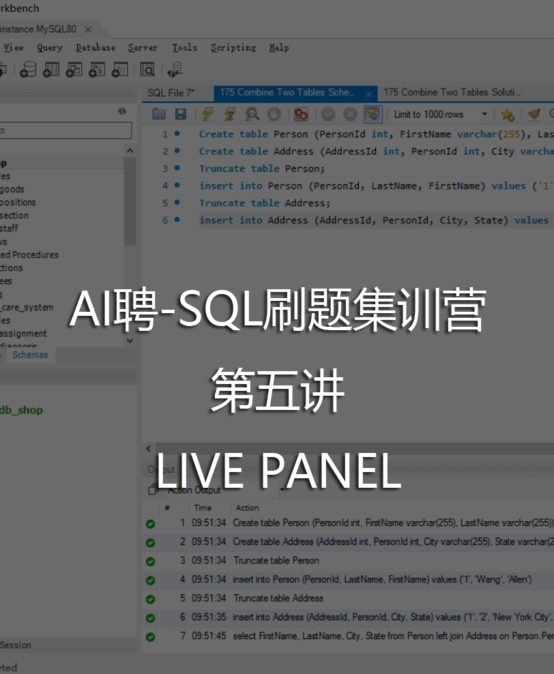
Task: Select the Schemas tab in navigator
Action: click(30, 355)
